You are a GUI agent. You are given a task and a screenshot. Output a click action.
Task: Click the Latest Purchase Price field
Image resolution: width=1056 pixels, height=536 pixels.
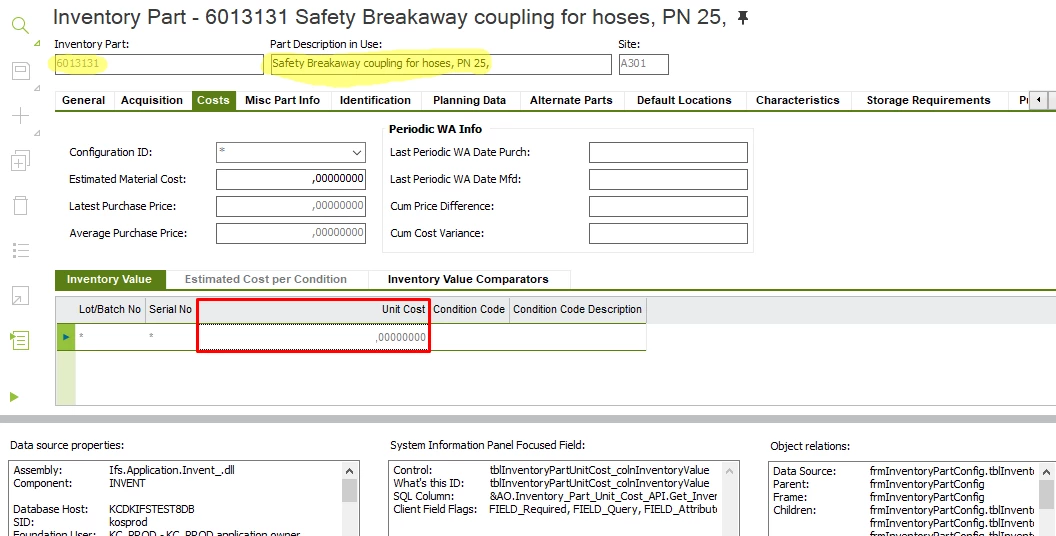[291, 206]
